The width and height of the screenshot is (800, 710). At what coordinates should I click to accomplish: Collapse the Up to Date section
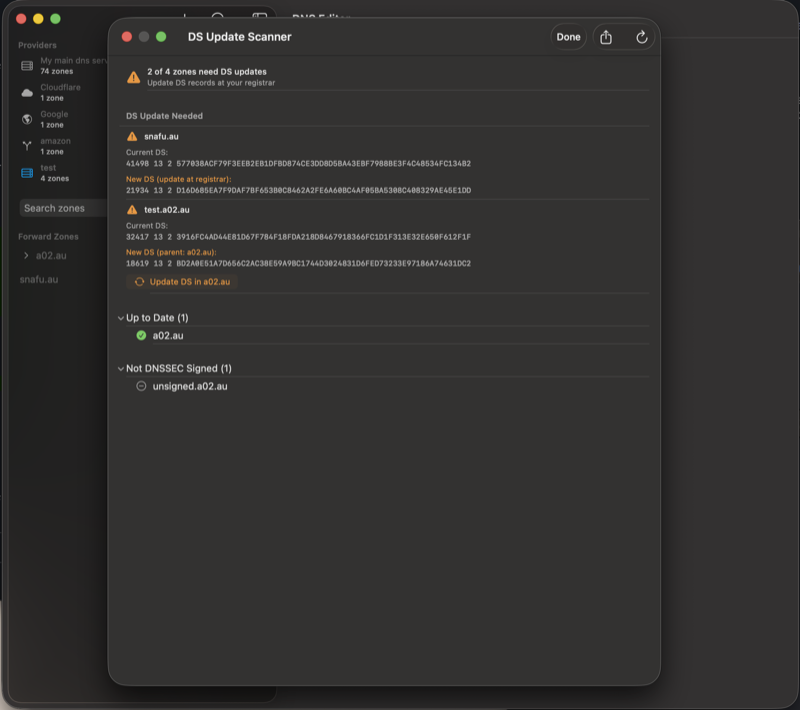(x=121, y=318)
